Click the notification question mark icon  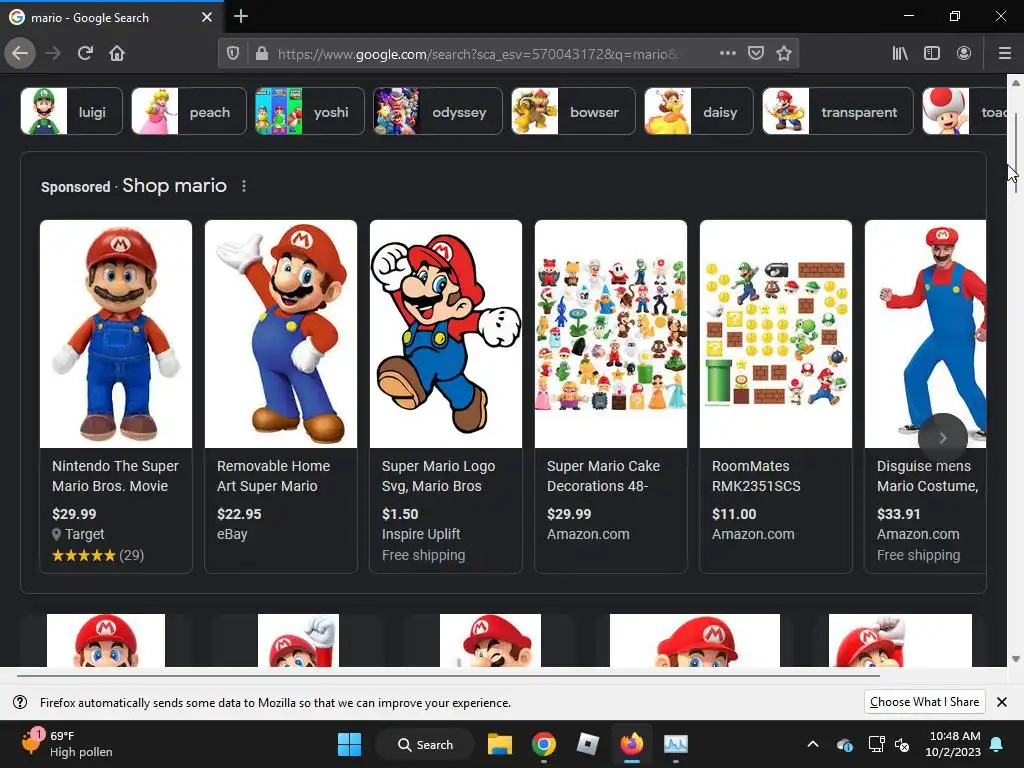20,702
